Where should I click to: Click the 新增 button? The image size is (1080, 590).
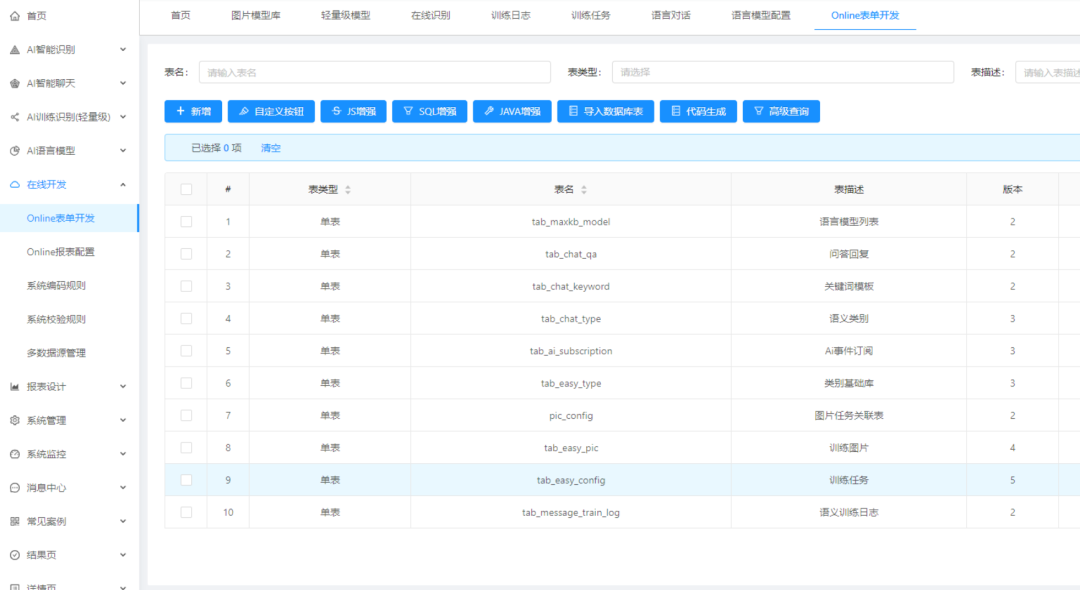click(193, 112)
